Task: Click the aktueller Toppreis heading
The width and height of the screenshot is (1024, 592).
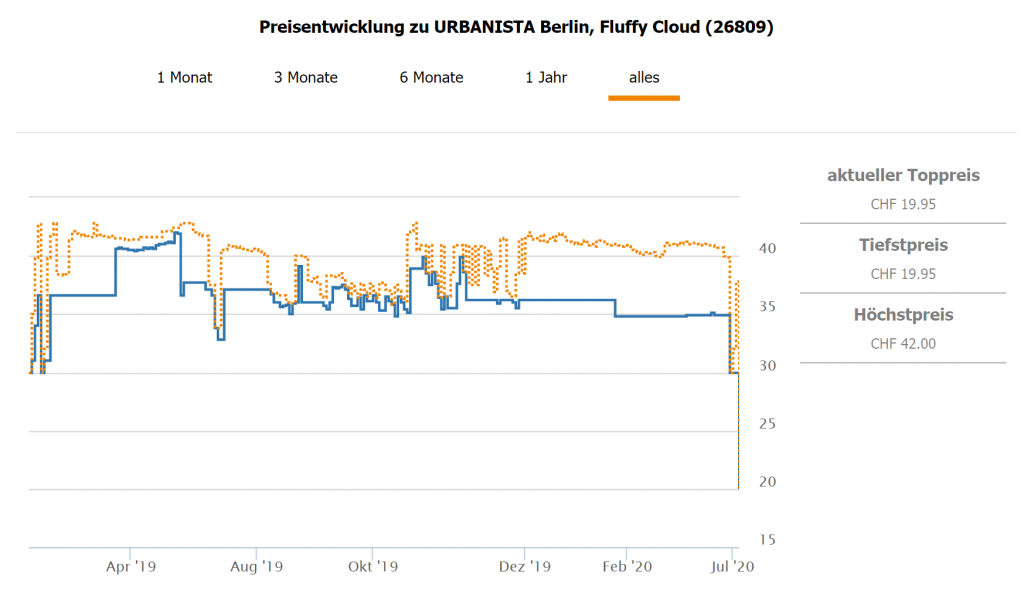Action: pos(903,176)
